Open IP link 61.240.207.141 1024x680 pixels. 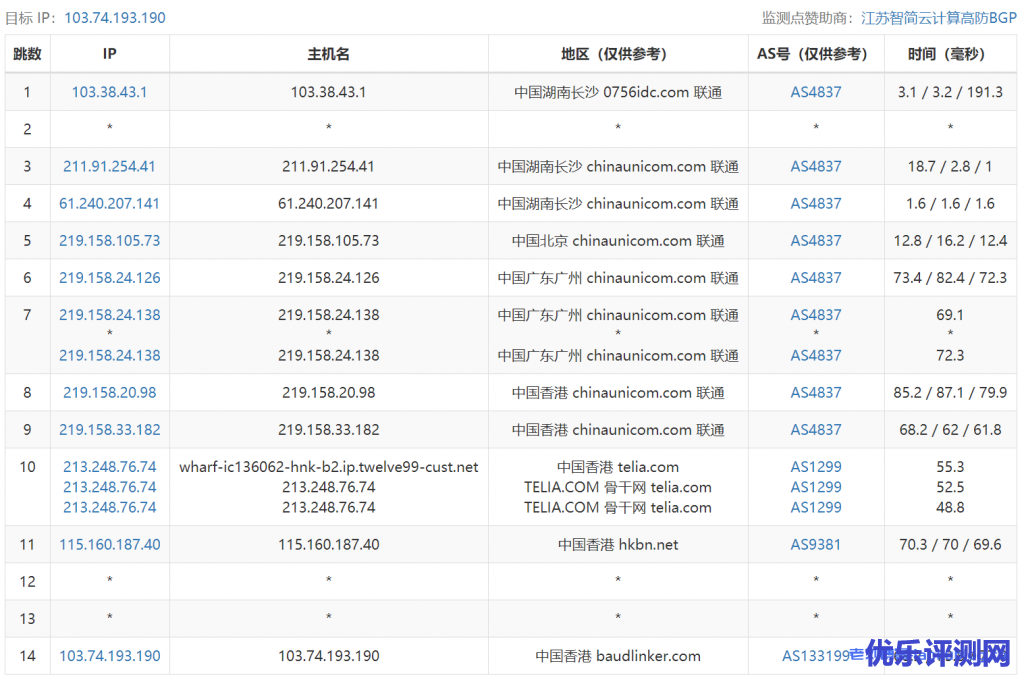pyautogui.click(x=109, y=203)
